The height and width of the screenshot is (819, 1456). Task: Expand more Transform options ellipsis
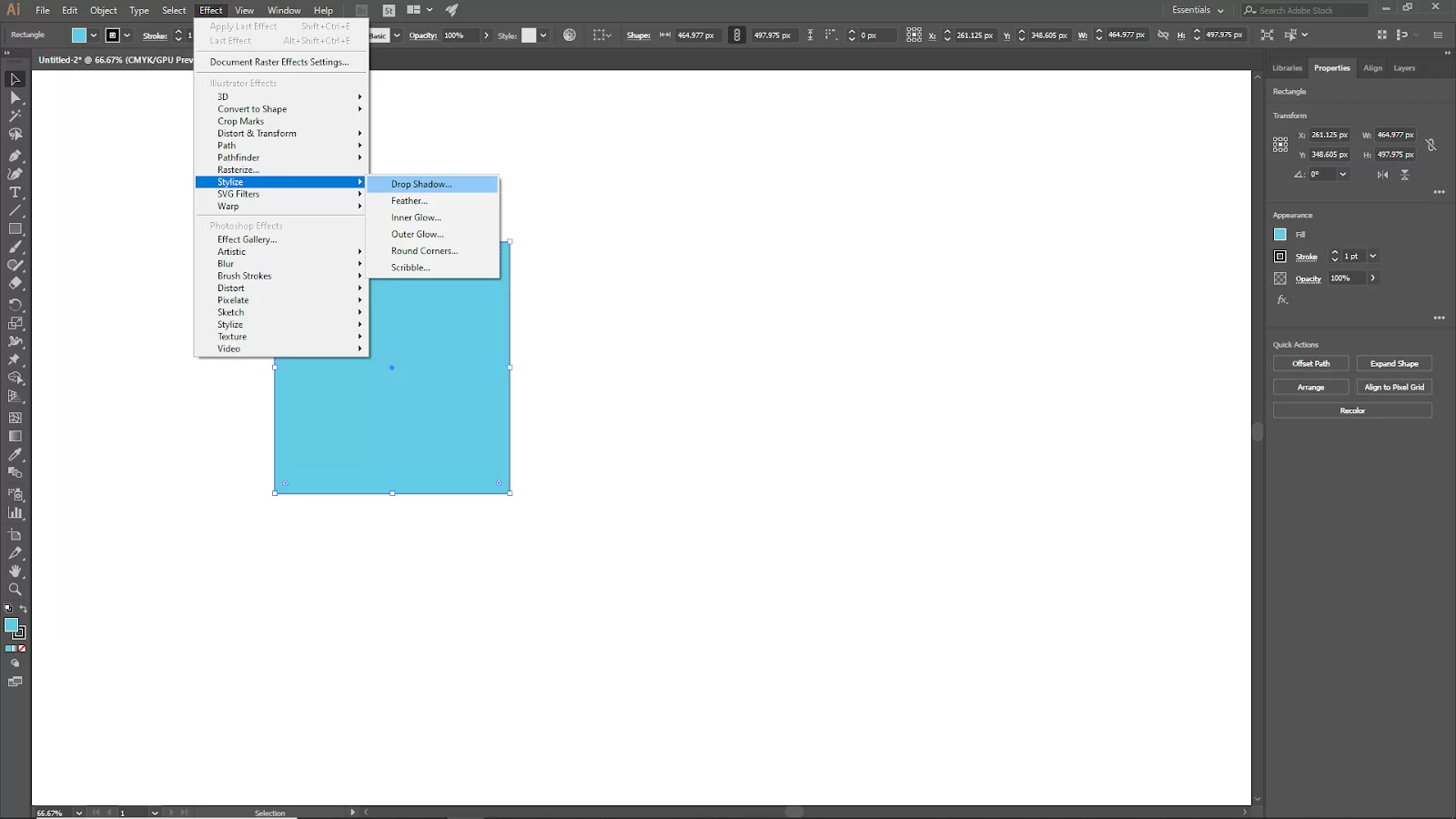coord(1439,192)
